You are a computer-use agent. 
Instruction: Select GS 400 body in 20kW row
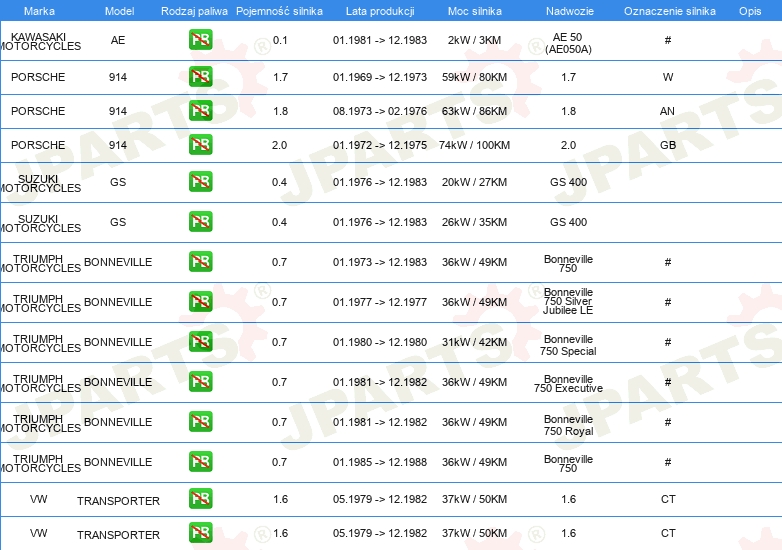pyautogui.click(x=568, y=182)
